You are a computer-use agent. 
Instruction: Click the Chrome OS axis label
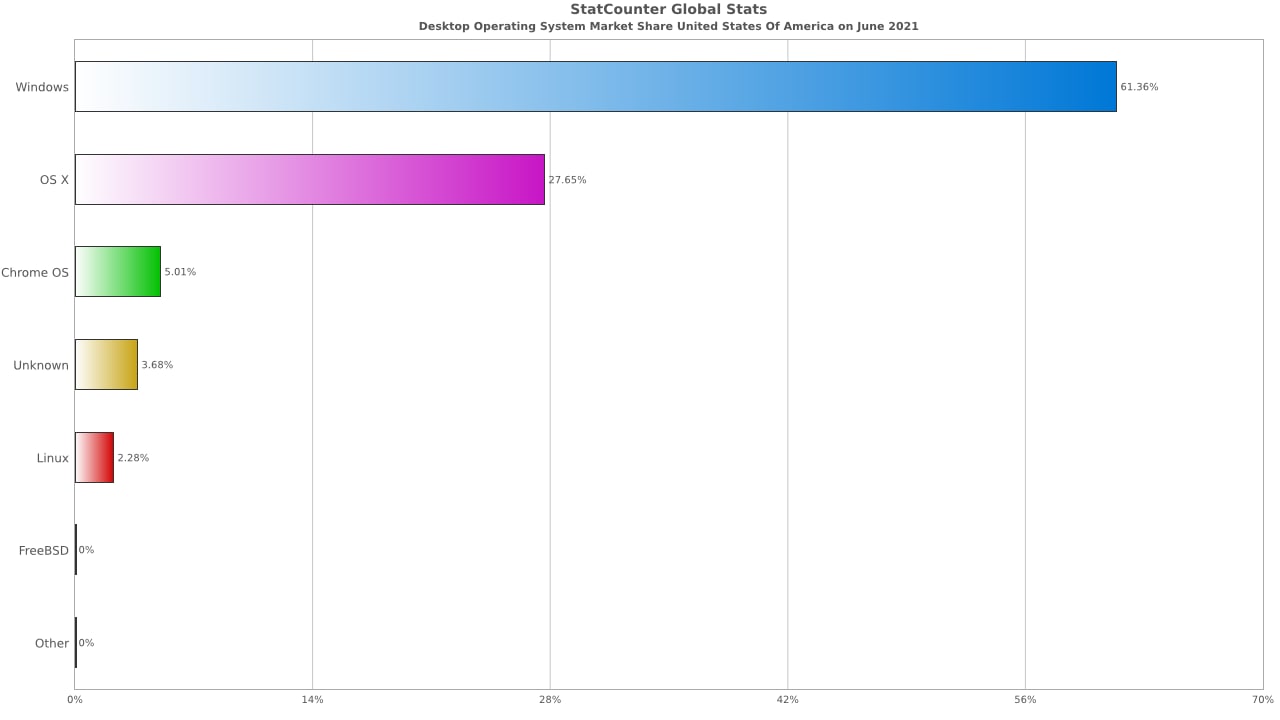(35, 272)
